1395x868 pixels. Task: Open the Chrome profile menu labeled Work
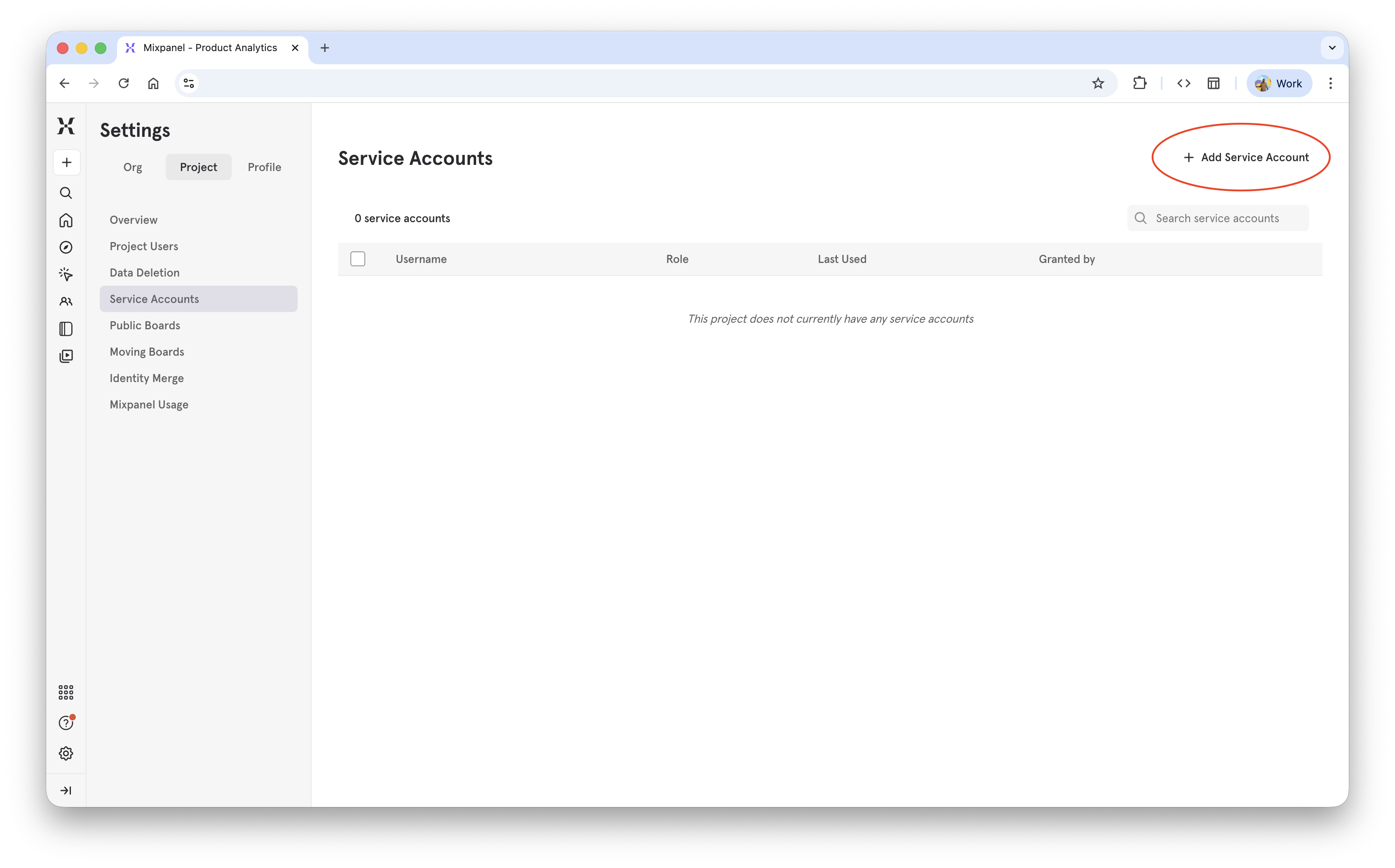click(x=1278, y=83)
